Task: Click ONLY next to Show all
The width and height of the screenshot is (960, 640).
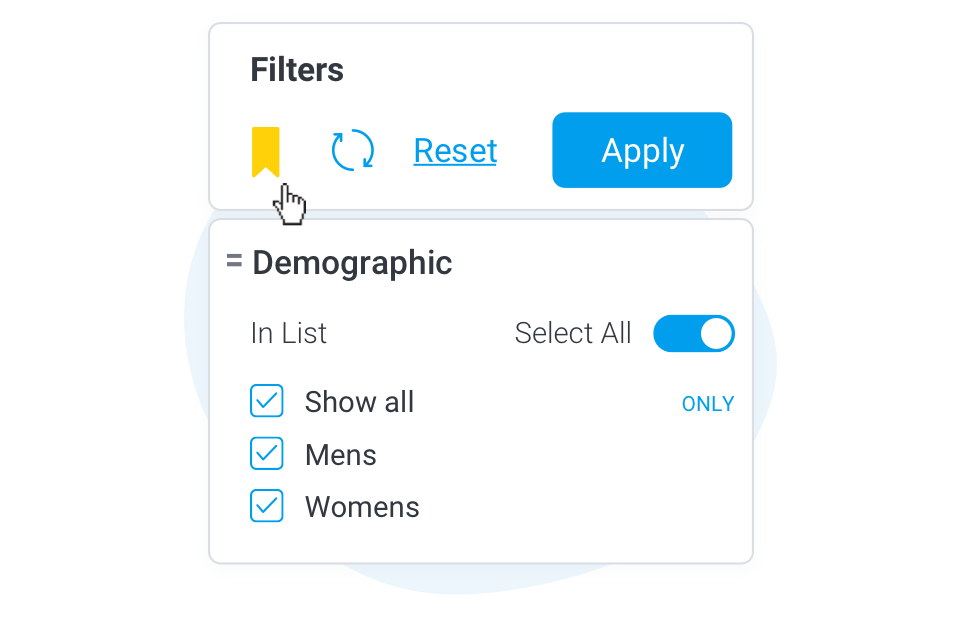Action: click(x=708, y=404)
